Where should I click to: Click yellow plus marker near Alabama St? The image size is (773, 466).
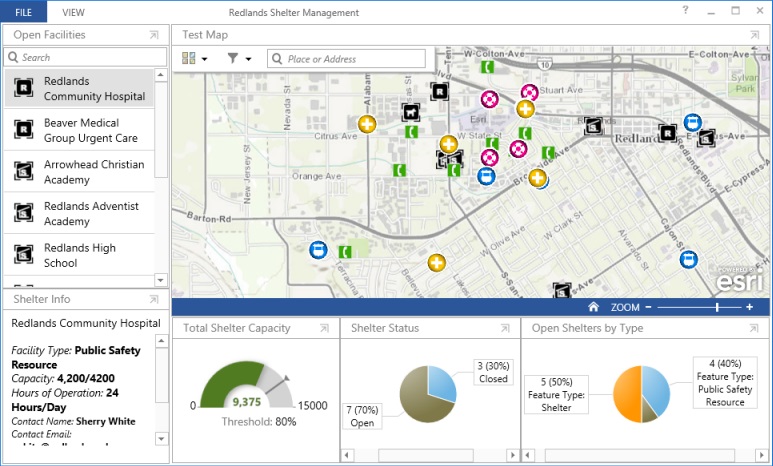(x=367, y=124)
